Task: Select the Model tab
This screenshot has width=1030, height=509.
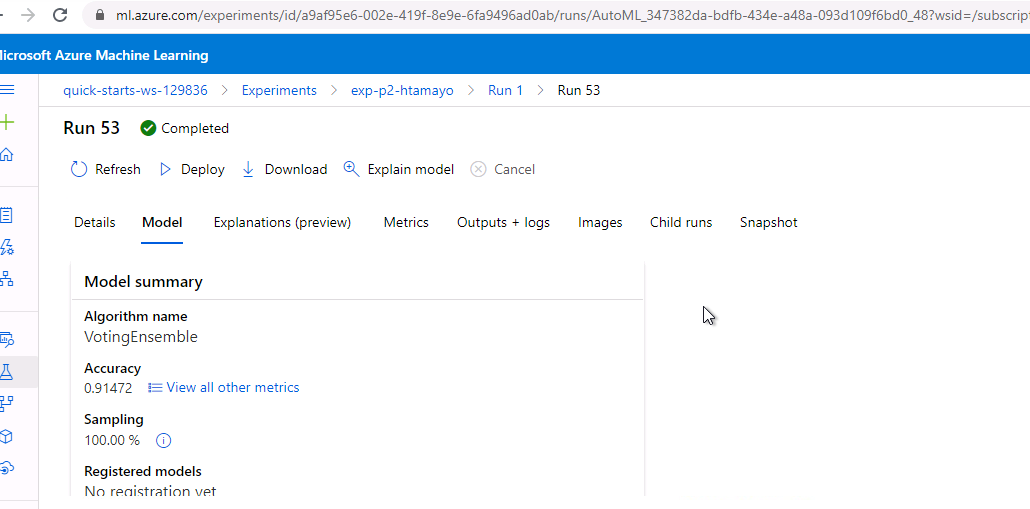Action: point(162,223)
